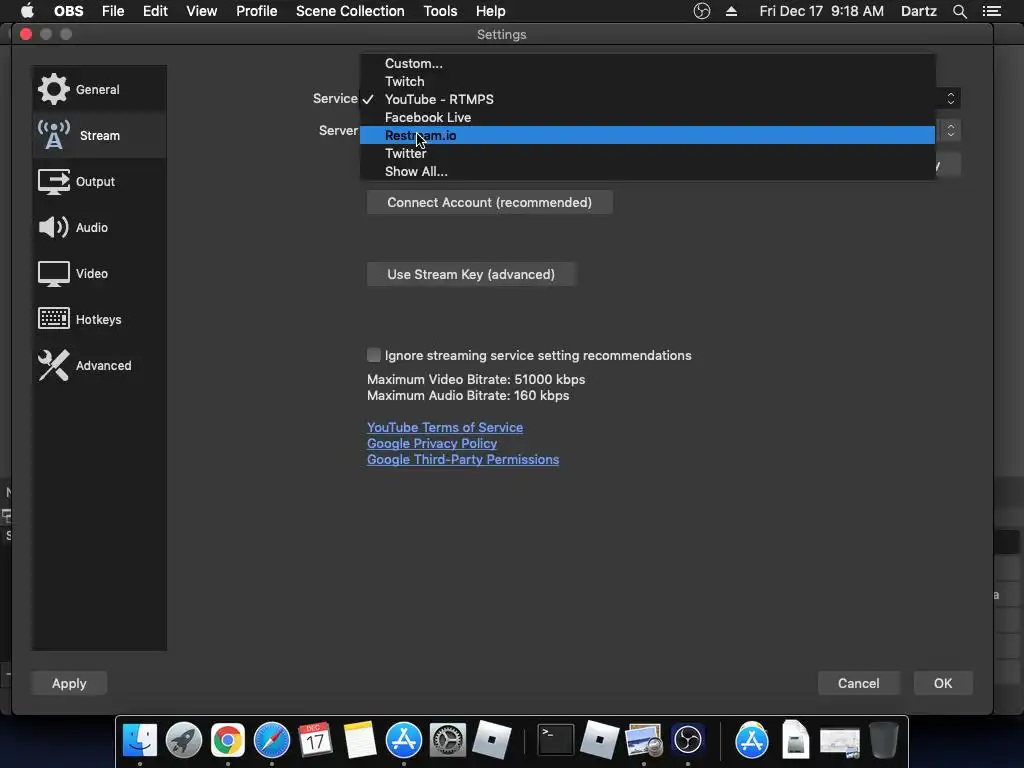Open the Edit menu

155,11
